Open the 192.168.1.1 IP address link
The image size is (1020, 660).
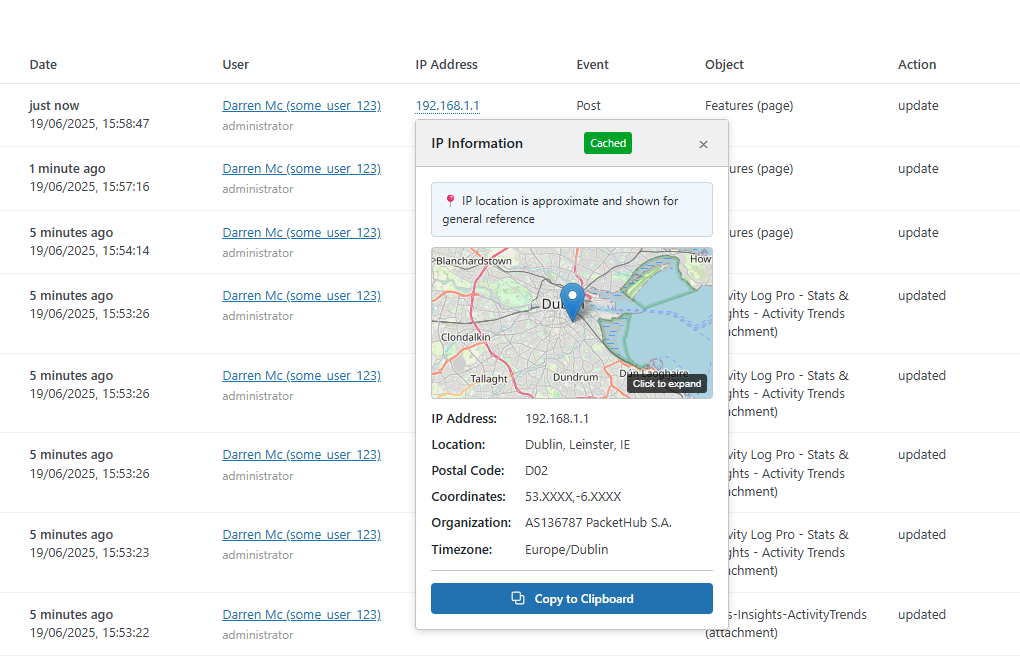click(447, 105)
